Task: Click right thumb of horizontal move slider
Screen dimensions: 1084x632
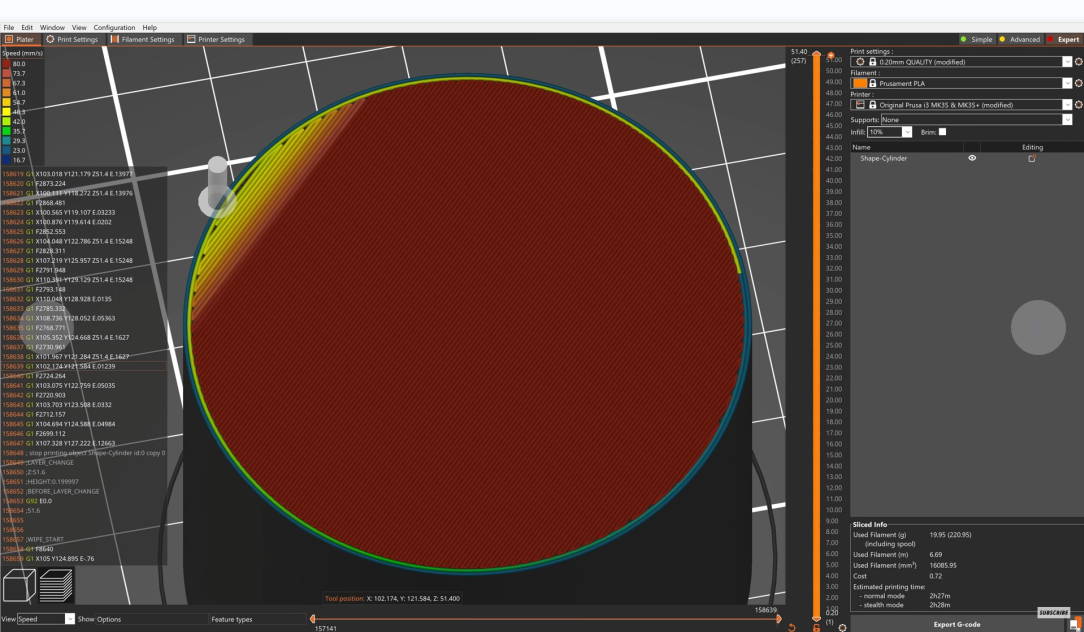Action: click(779, 619)
